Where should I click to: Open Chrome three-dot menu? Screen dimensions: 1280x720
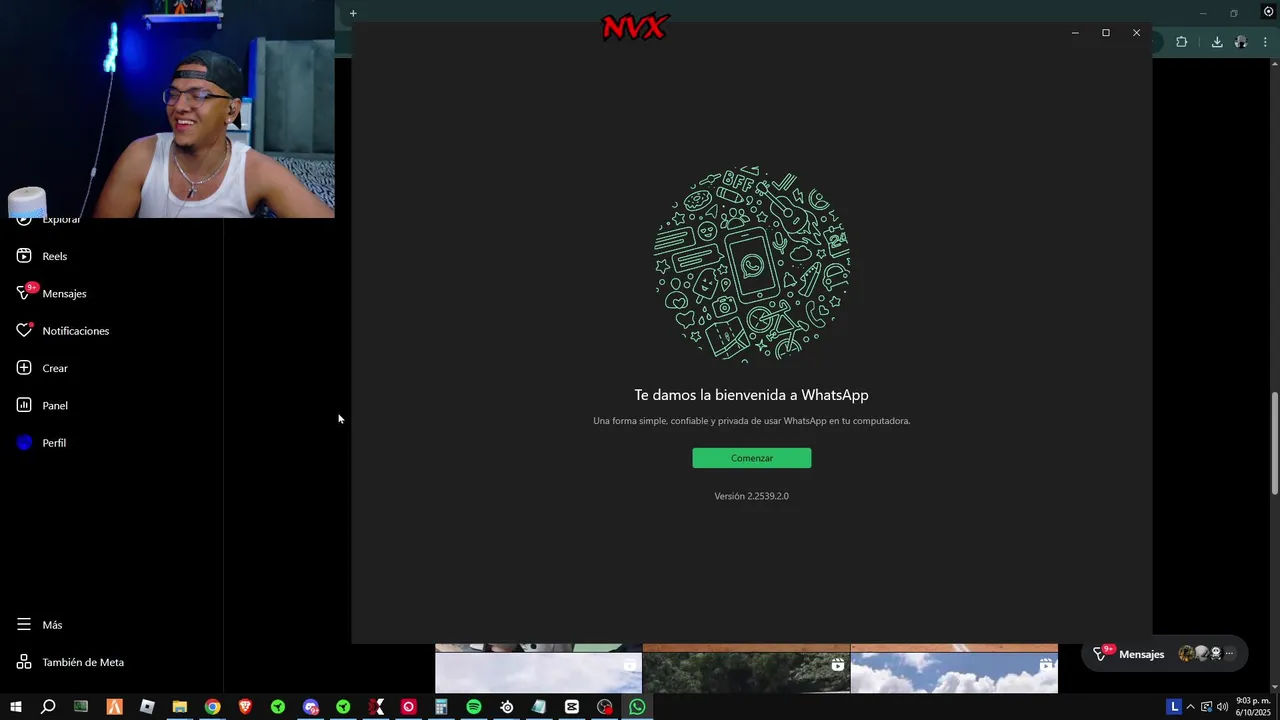(x=1266, y=42)
